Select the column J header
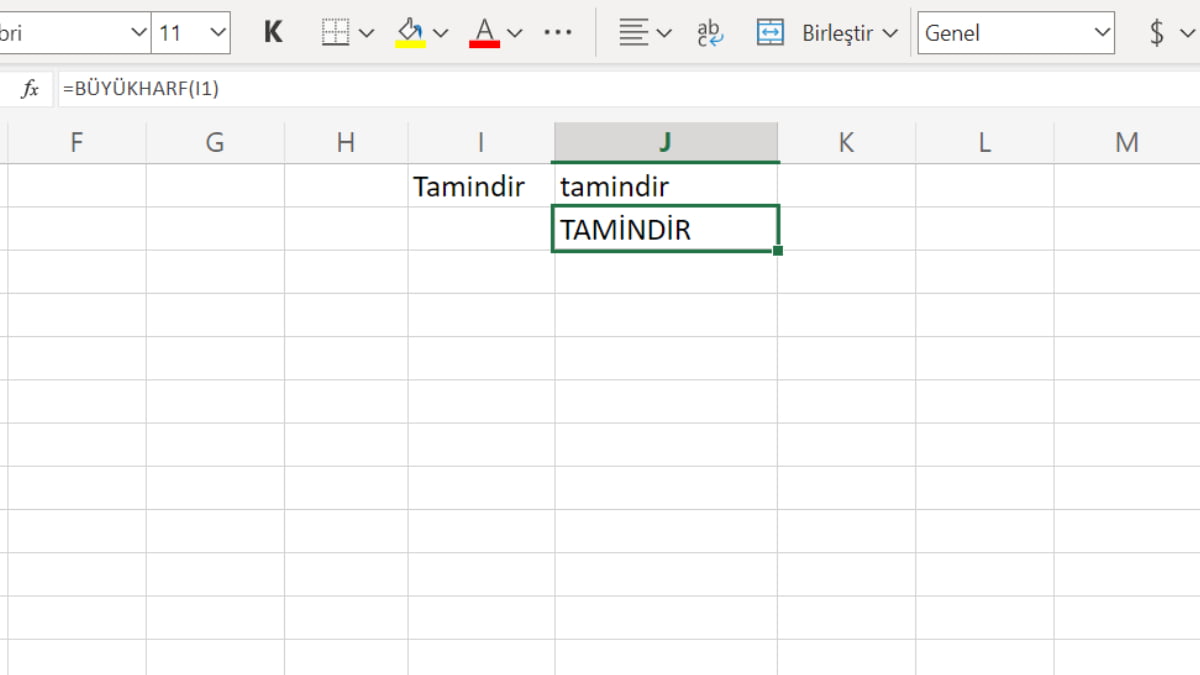Screen dimensions: 1200x675 pyautogui.click(x=665, y=143)
